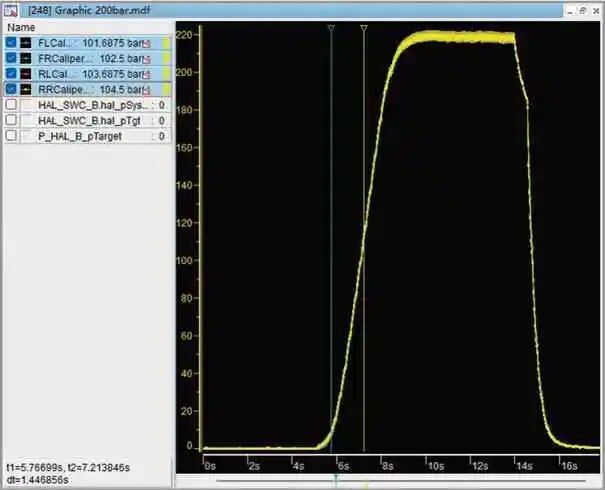Click the pink marker icon in FRCaliper row
605x490 pixels.
[x=147, y=59]
